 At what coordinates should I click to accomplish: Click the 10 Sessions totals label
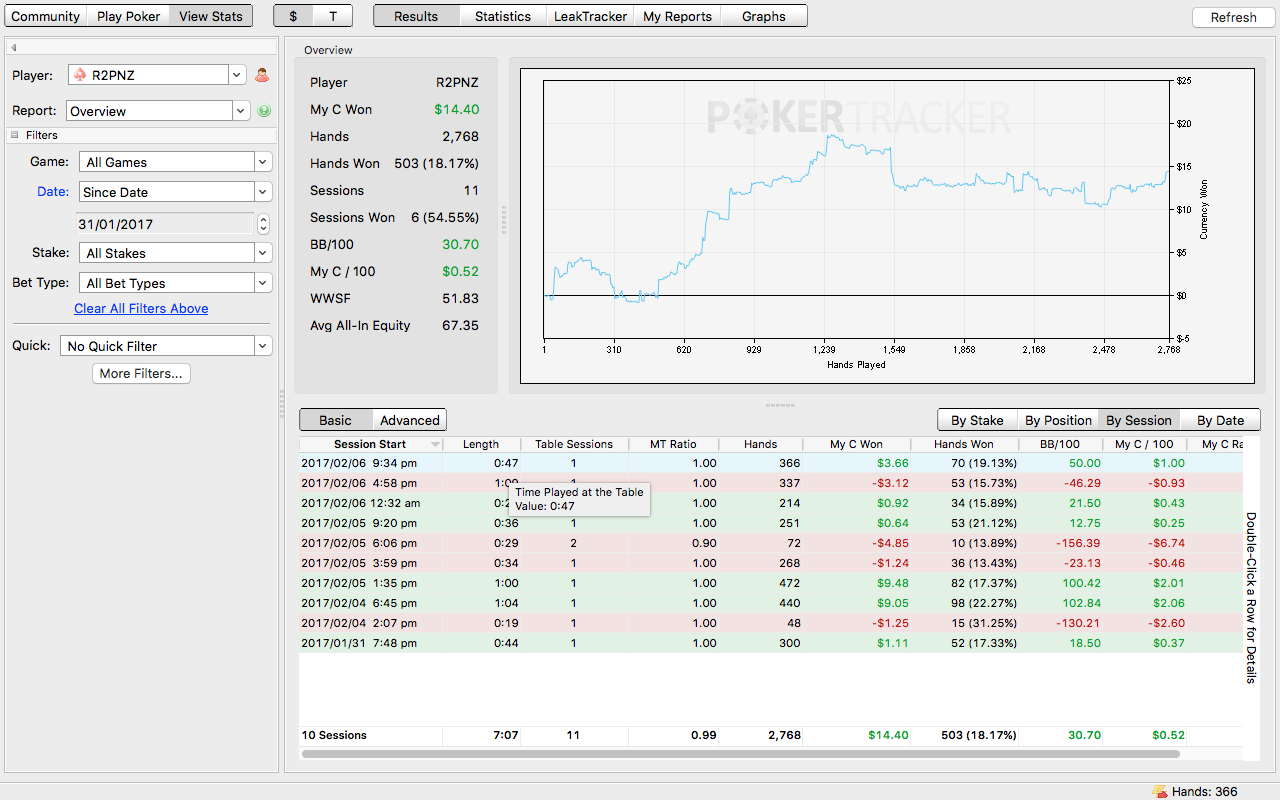click(334, 735)
